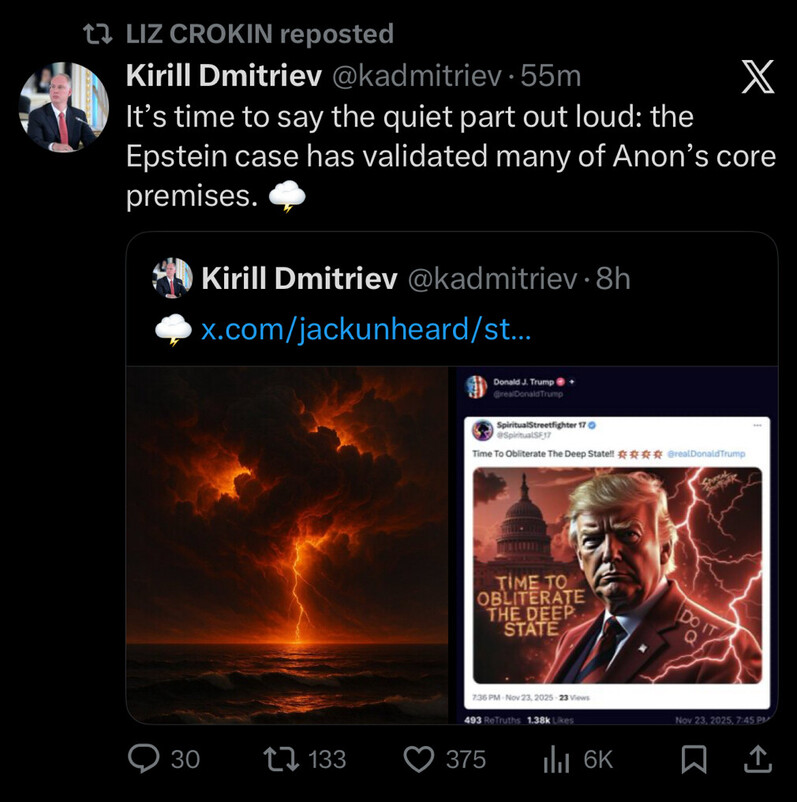The width and height of the screenshot is (797, 802).
Task: Click the 8h quoted post timestamp
Action: 612,279
